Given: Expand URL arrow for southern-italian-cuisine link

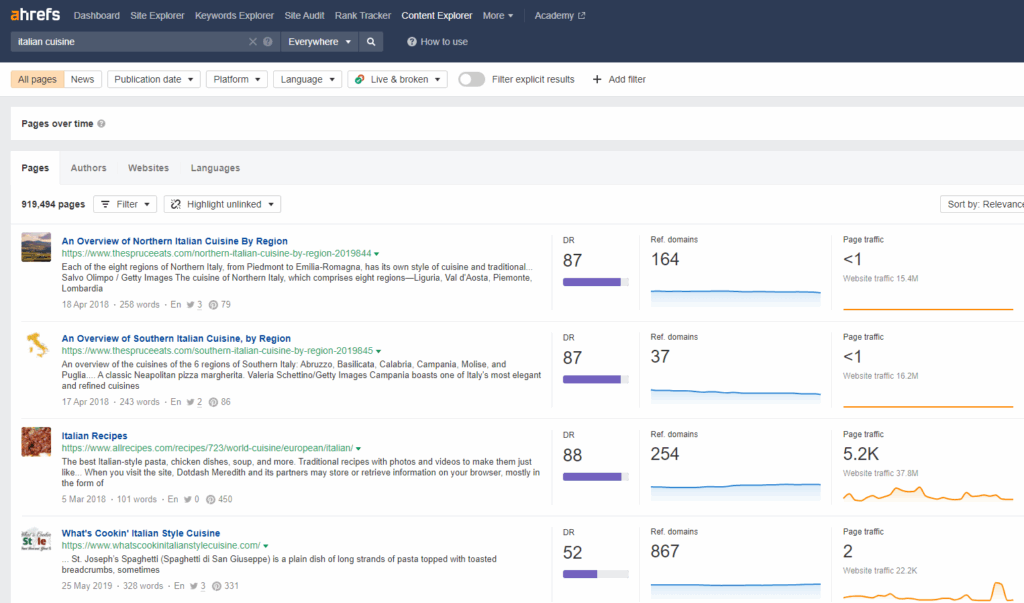Looking at the screenshot, I should (x=379, y=351).
